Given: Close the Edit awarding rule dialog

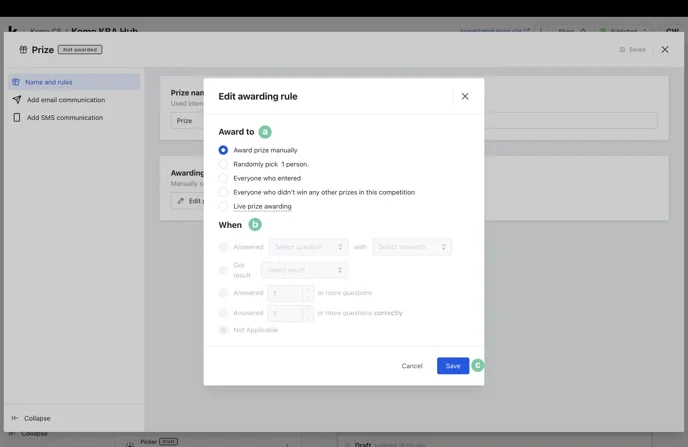Looking at the screenshot, I should (x=465, y=96).
